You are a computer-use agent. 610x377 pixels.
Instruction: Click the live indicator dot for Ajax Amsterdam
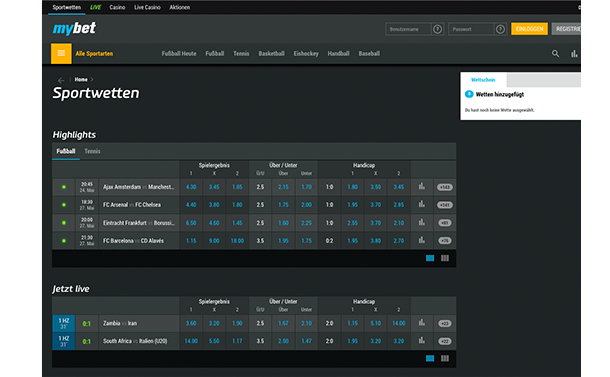64,187
